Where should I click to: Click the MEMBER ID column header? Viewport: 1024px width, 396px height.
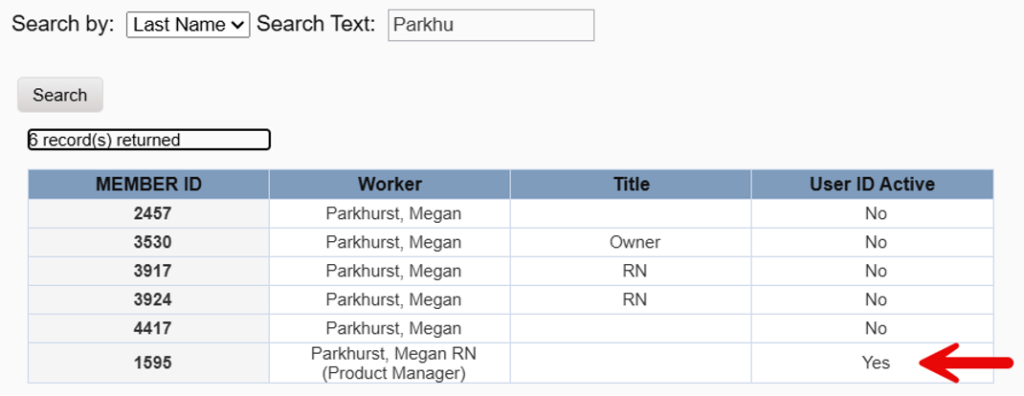click(149, 184)
